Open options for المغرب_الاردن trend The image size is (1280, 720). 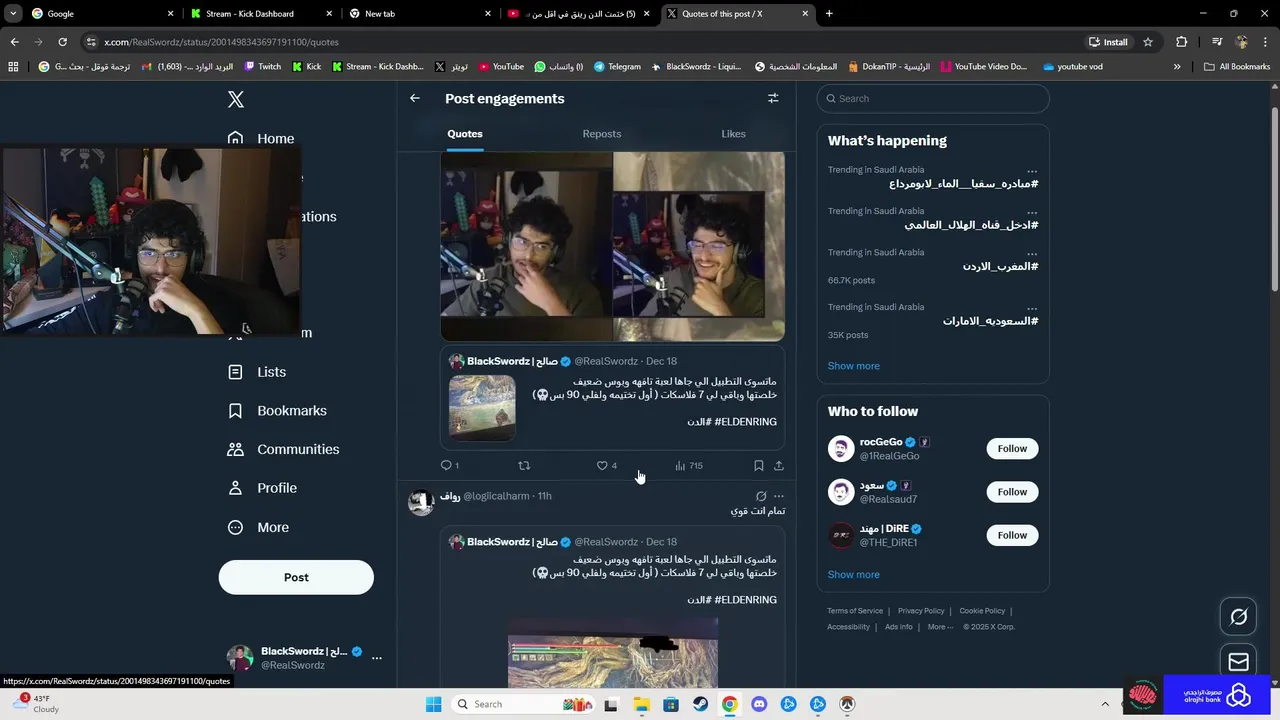pyautogui.click(x=1032, y=253)
